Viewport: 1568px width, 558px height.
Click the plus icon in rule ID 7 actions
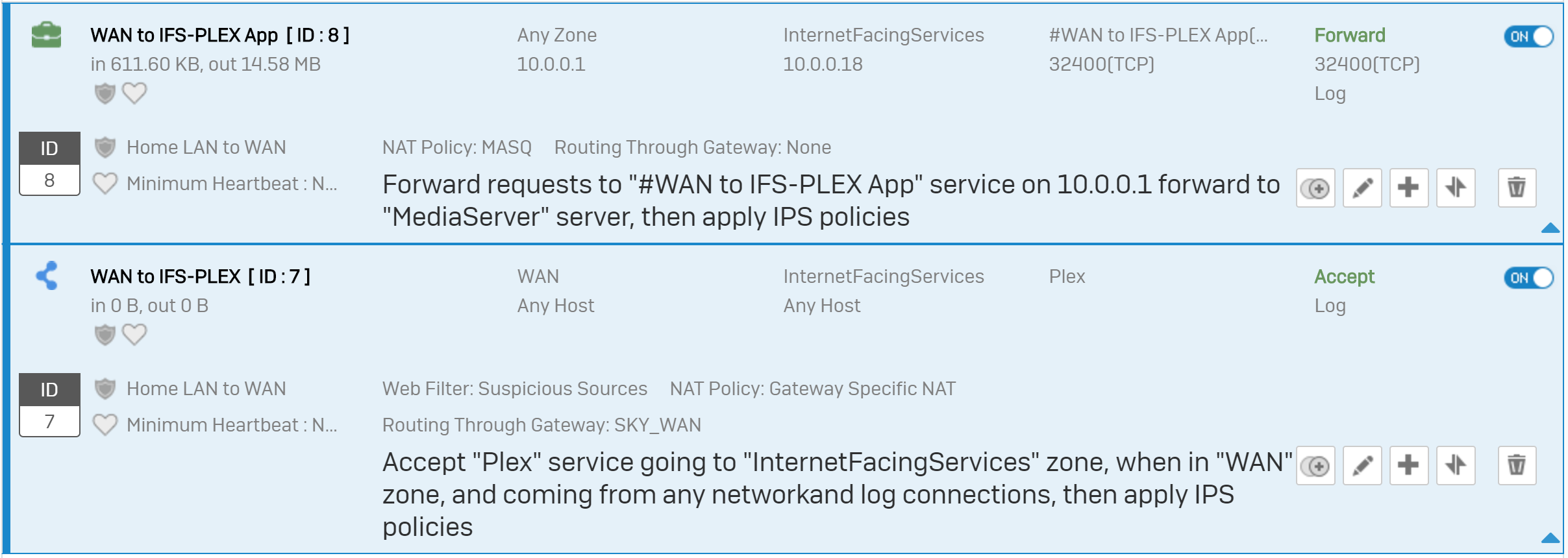(1409, 465)
